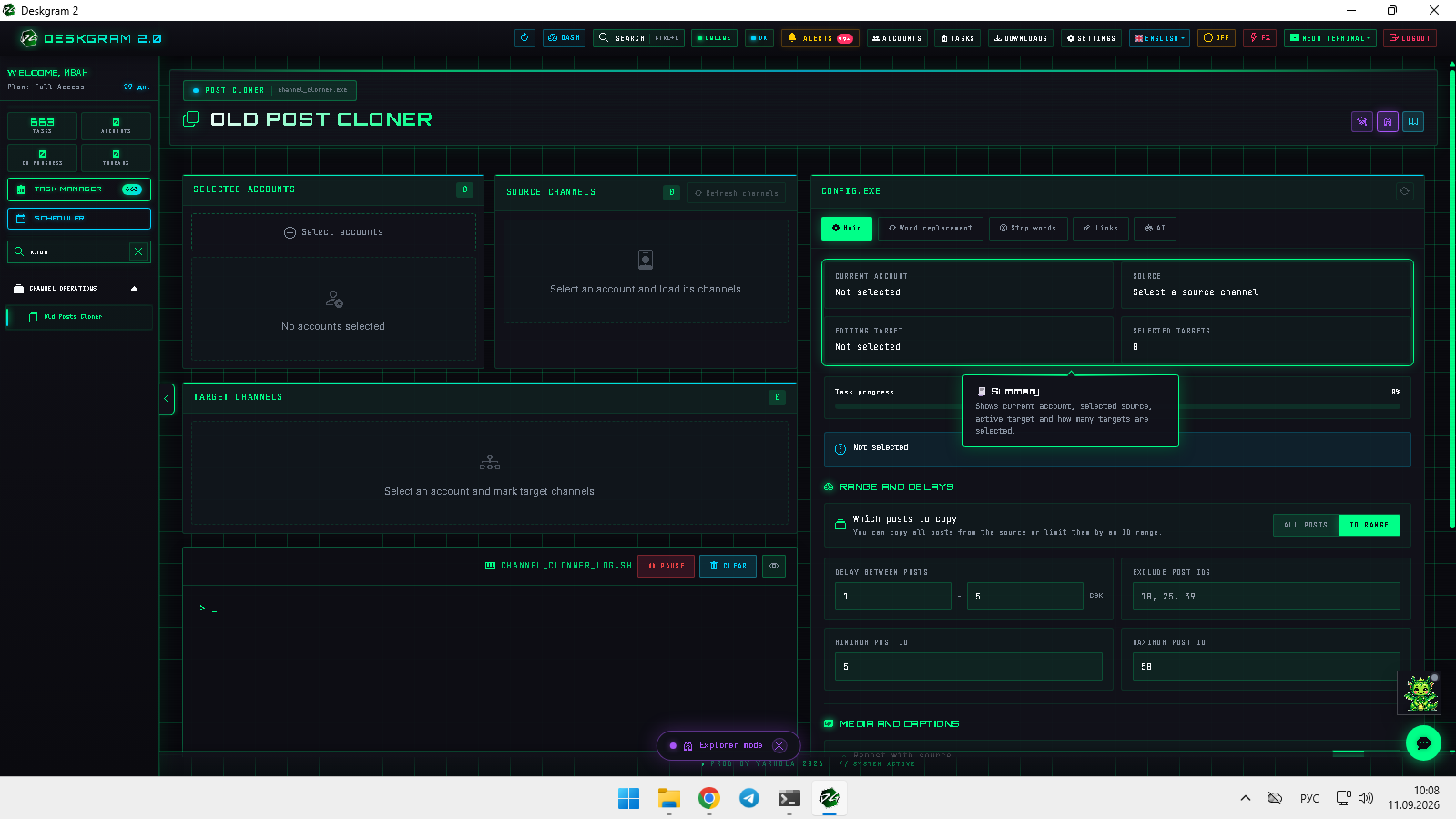Switch to the Stop words tab

[1028, 229]
